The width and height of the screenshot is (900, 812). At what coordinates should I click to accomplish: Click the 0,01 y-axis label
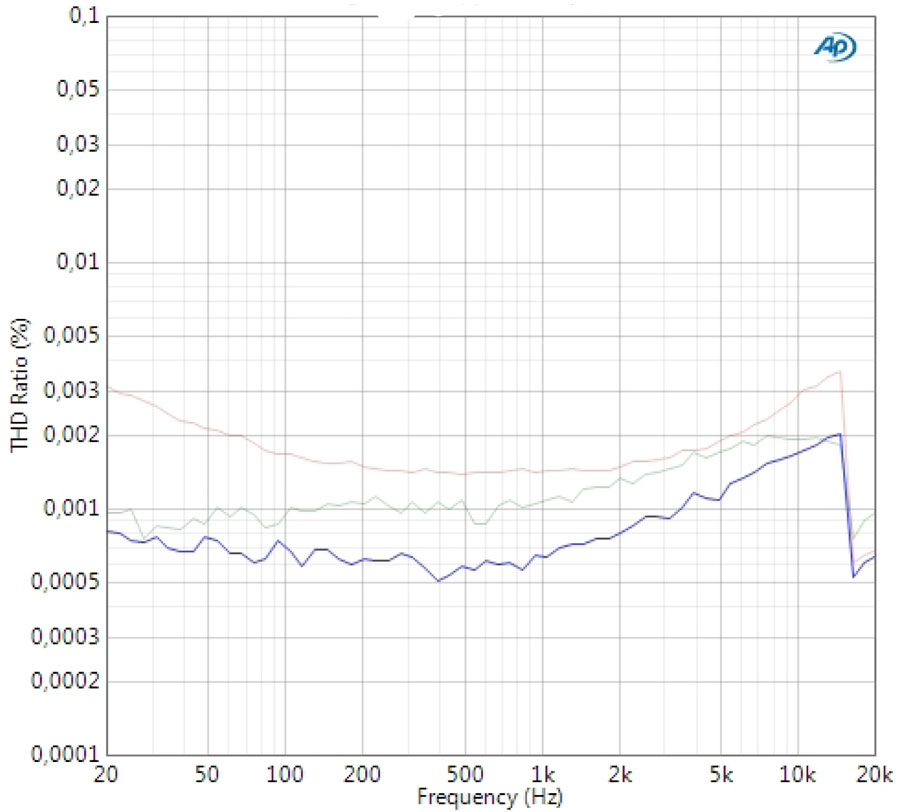tap(78, 262)
